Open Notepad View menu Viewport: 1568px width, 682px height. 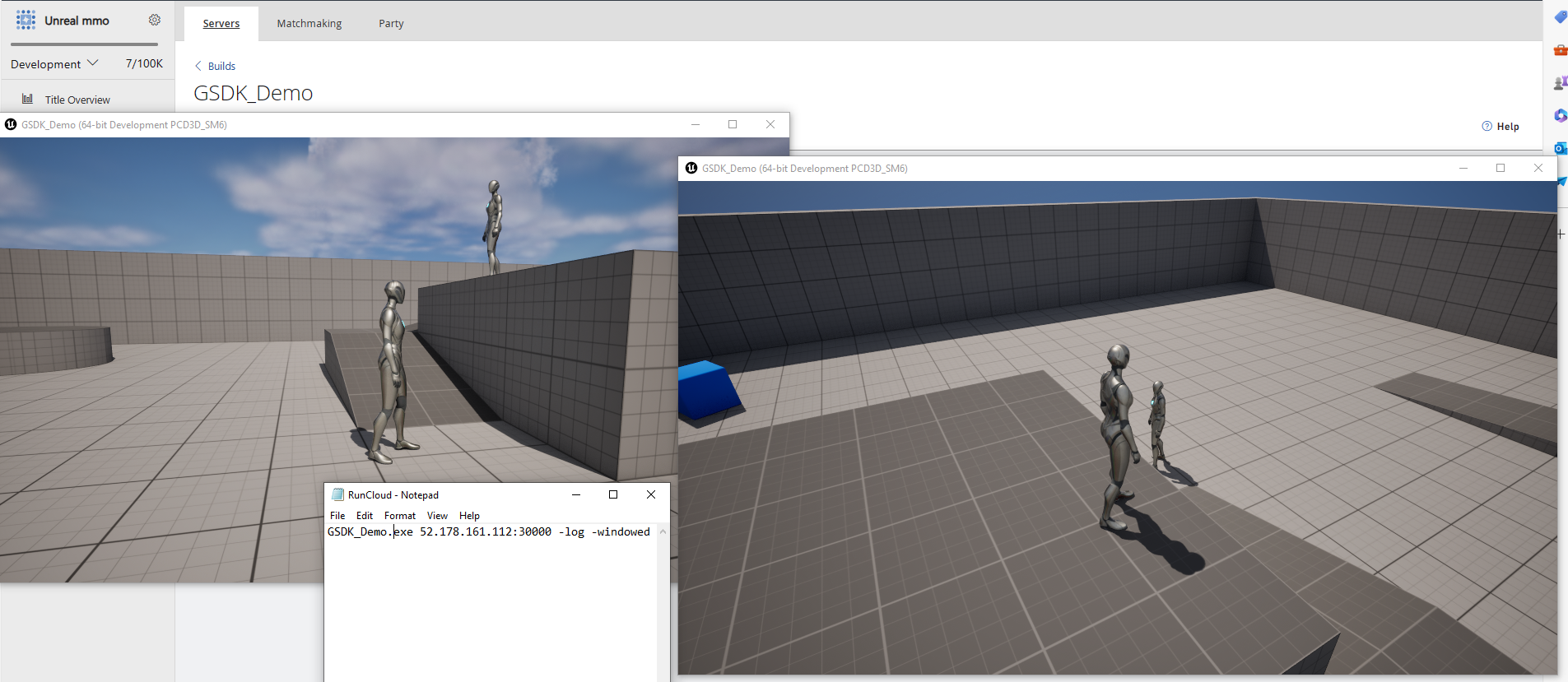[437, 516]
